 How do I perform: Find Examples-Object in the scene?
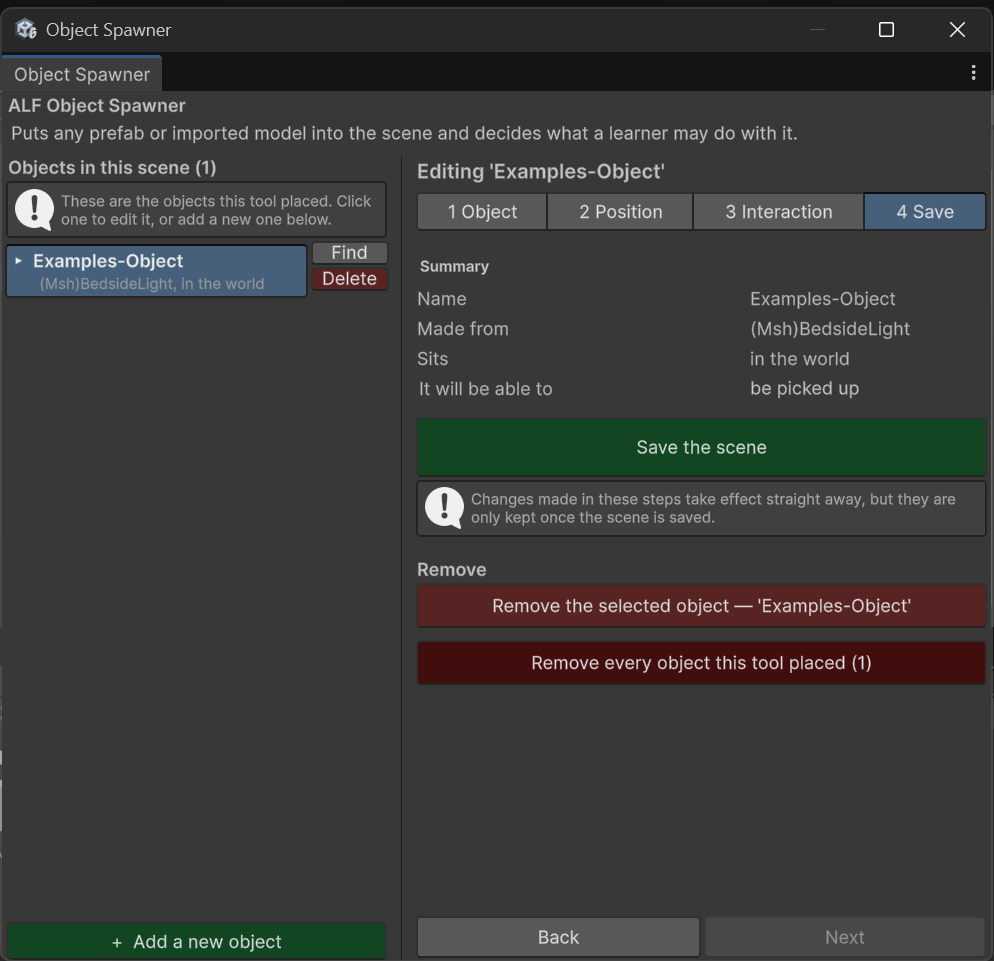point(349,252)
